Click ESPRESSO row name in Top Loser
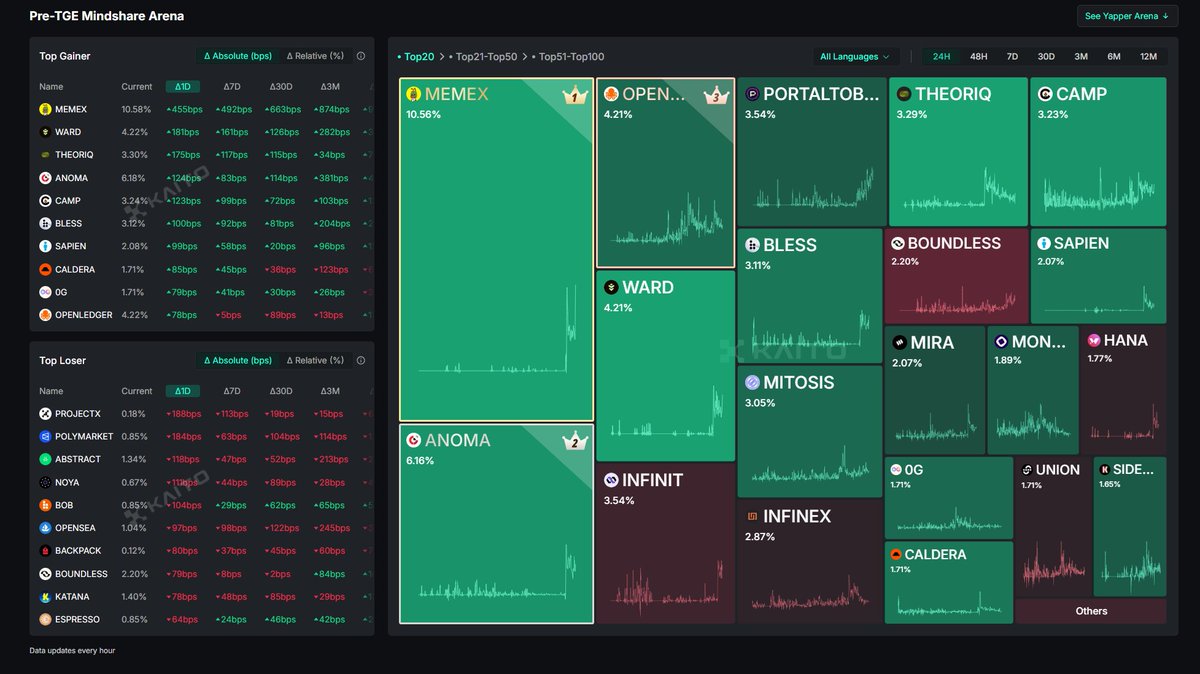 pos(77,620)
